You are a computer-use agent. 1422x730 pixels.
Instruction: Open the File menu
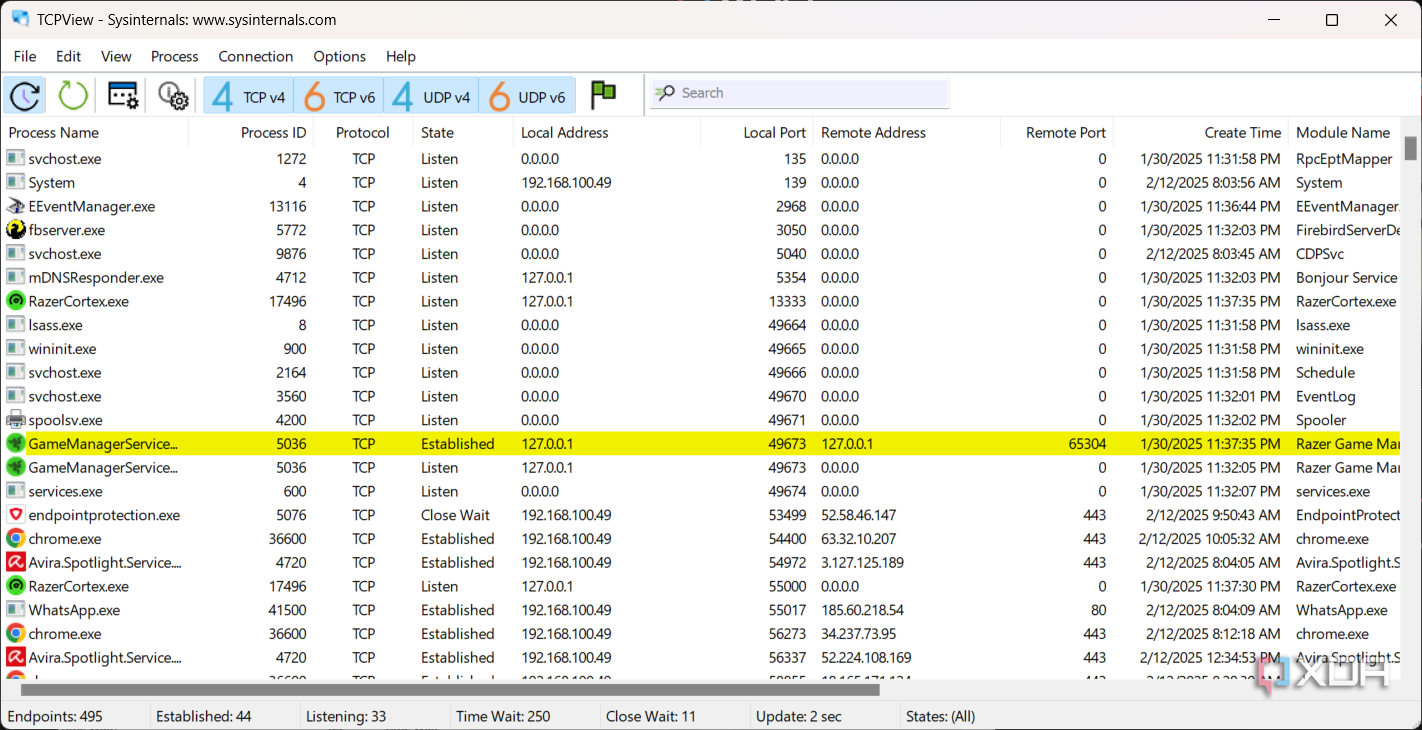coord(25,56)
